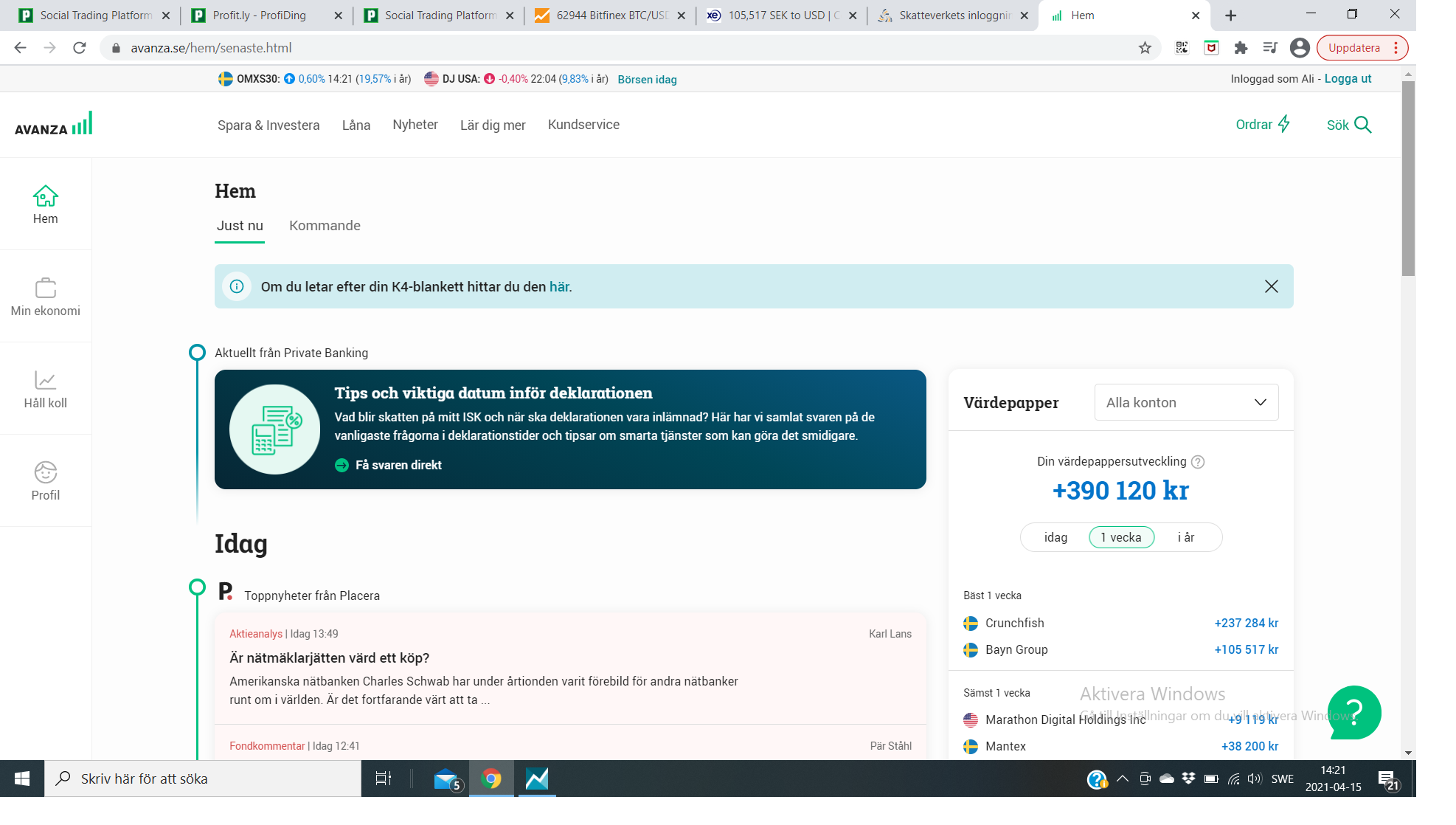
Task: Select the 1 vecka period toggle
Action: click(1120, 537)
